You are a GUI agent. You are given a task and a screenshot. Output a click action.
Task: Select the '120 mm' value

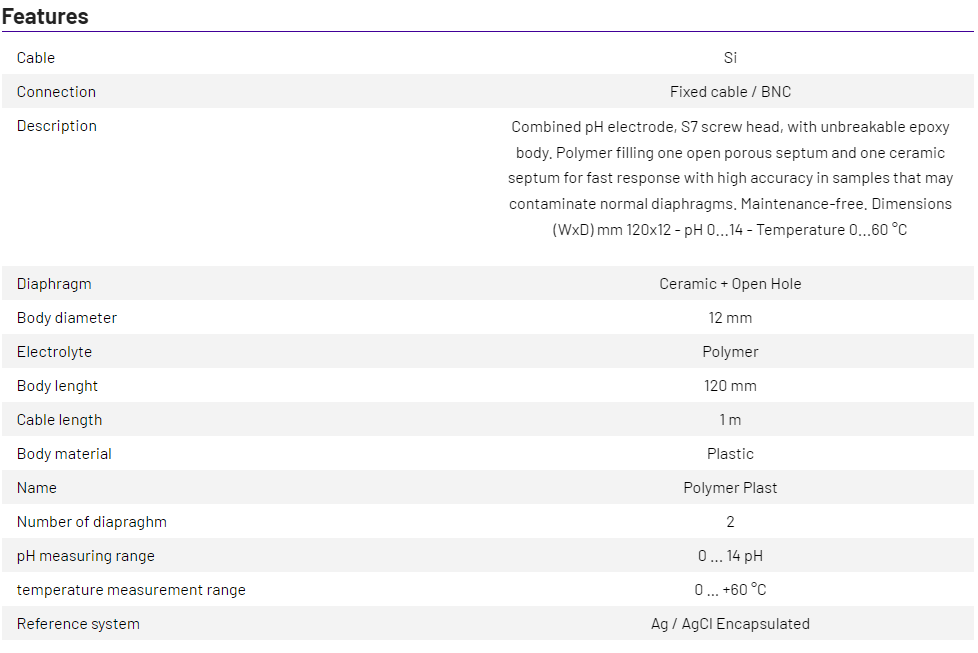(730, 386)
